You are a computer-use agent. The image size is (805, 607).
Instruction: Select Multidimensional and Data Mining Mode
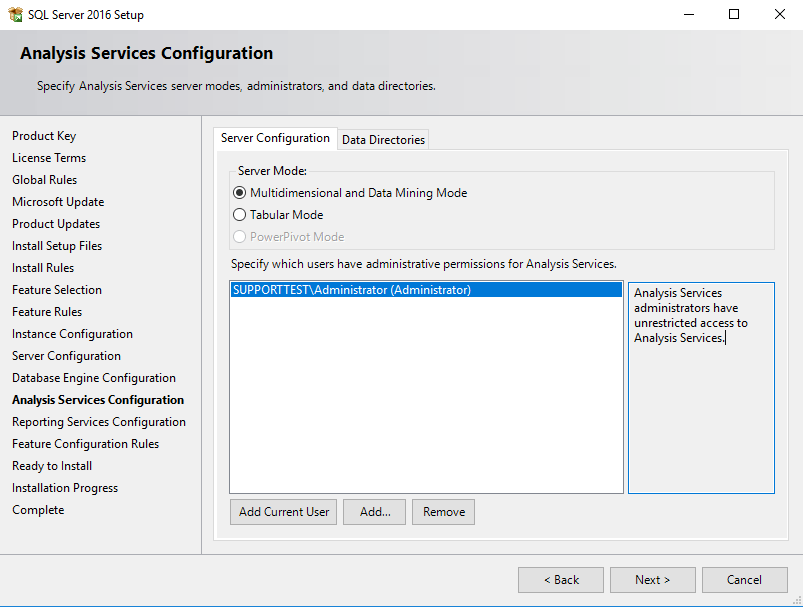coord(239,192)
